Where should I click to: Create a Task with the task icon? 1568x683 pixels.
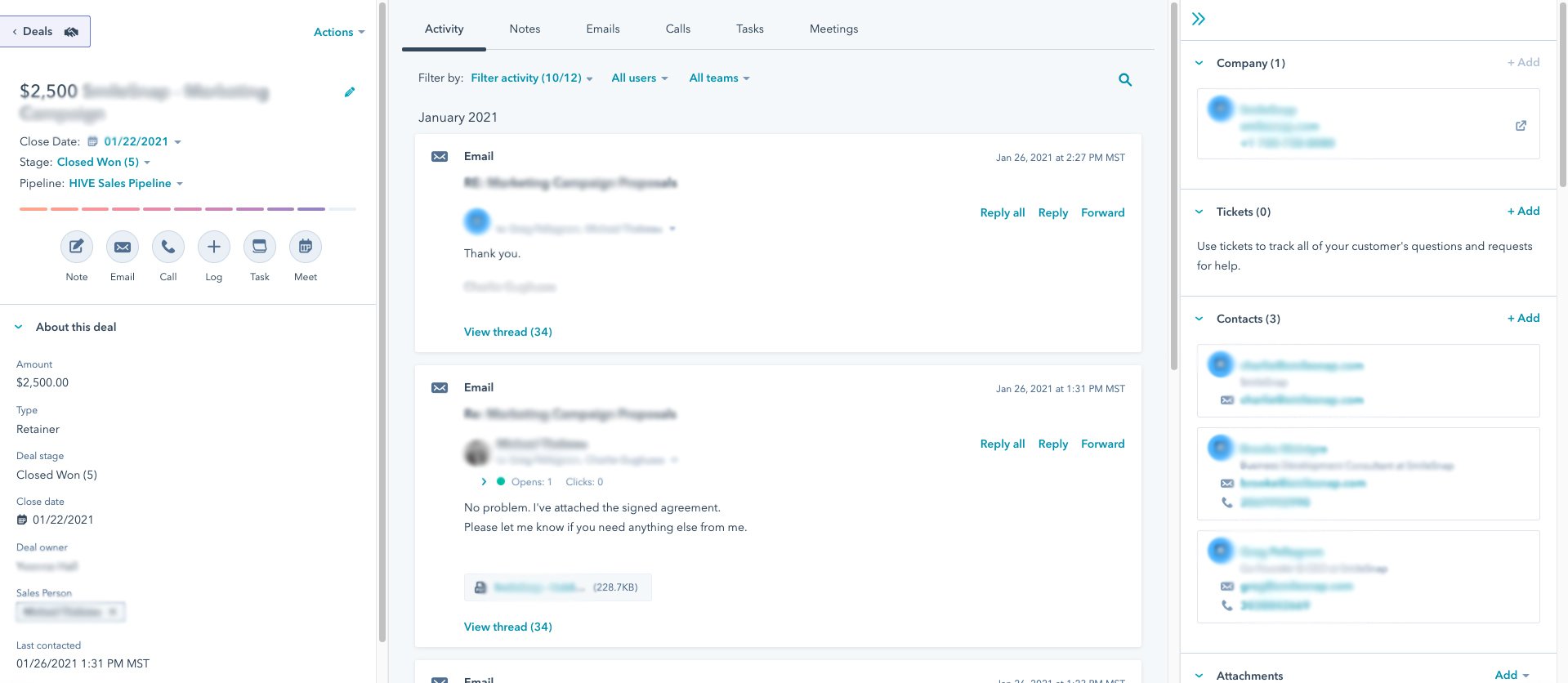pyautogui.click(x=260, y=247)
